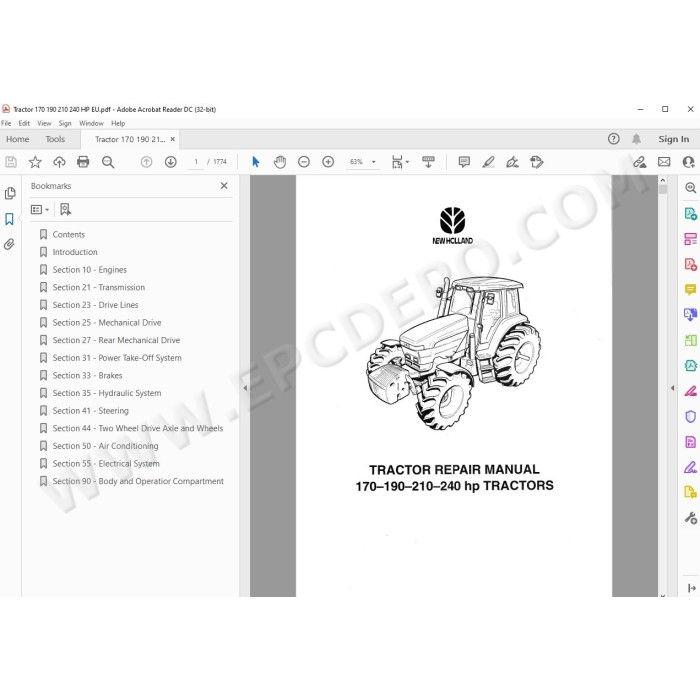Go to next page arrow icon

pos(171,162)
